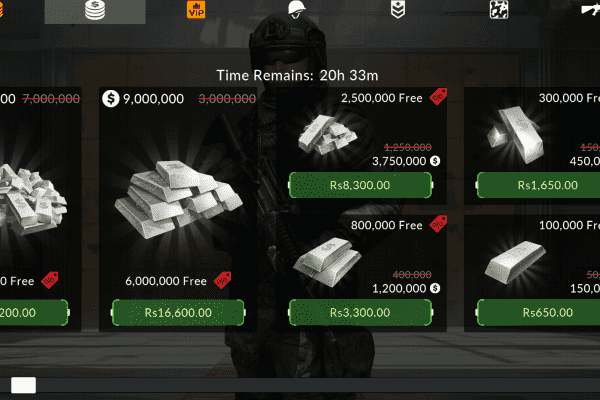Buy the Rs8,300.00 silver pack
Image resolution: width=600 pixels, height=400 pixels.
[360, 185]
